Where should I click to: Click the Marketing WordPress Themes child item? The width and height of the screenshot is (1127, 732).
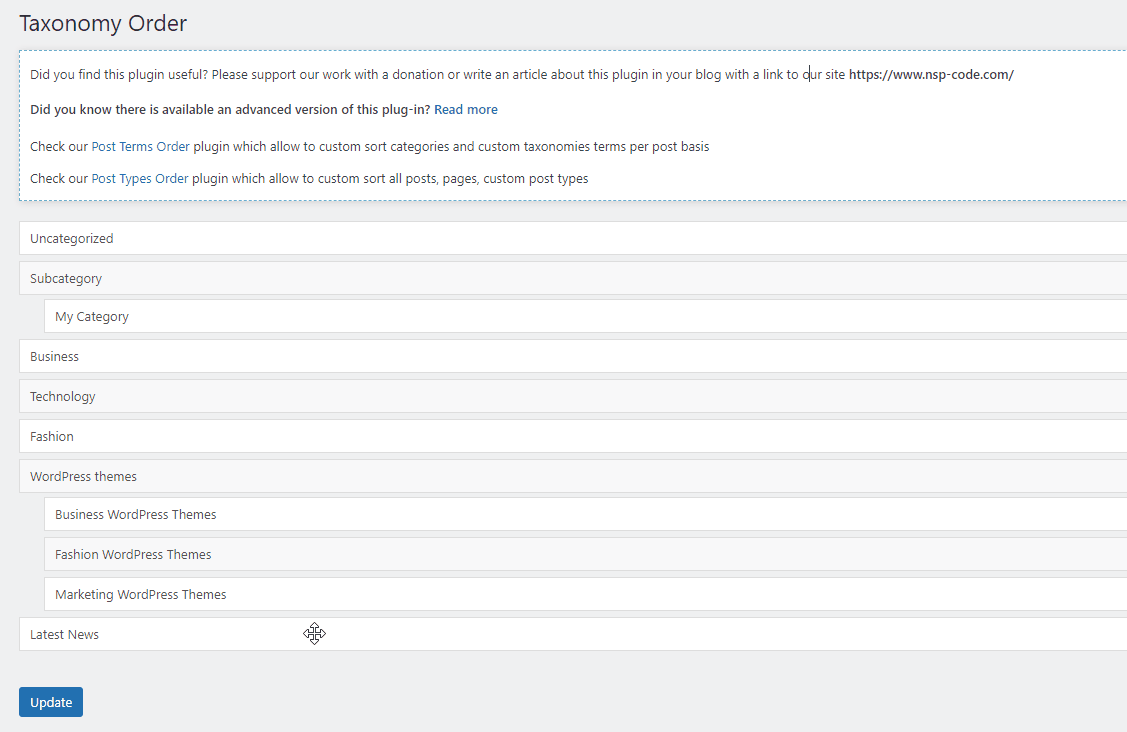pos(141,594)
